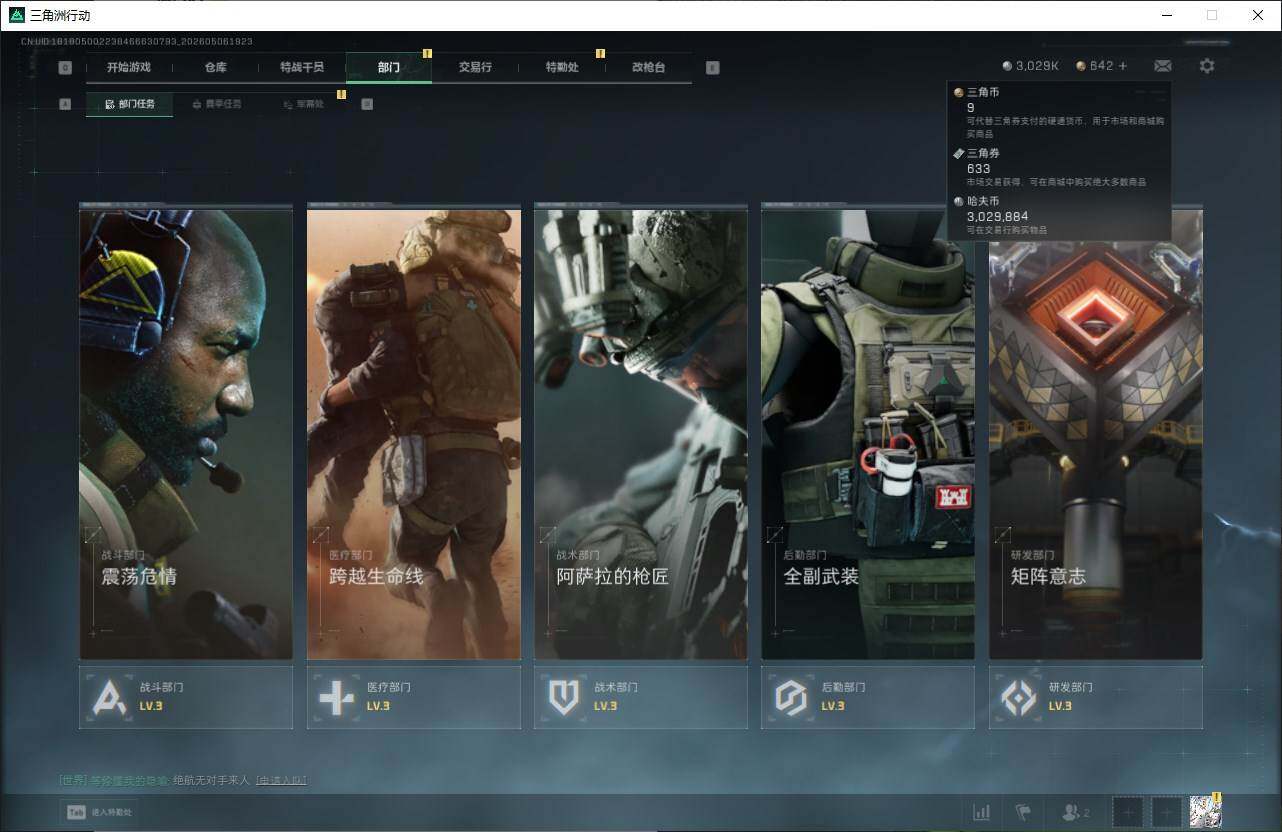This screenshot has height=832, width=1282.
Task: Click the 后勤部门 hexagon emblem icon
Action: [x=791, y=697]
